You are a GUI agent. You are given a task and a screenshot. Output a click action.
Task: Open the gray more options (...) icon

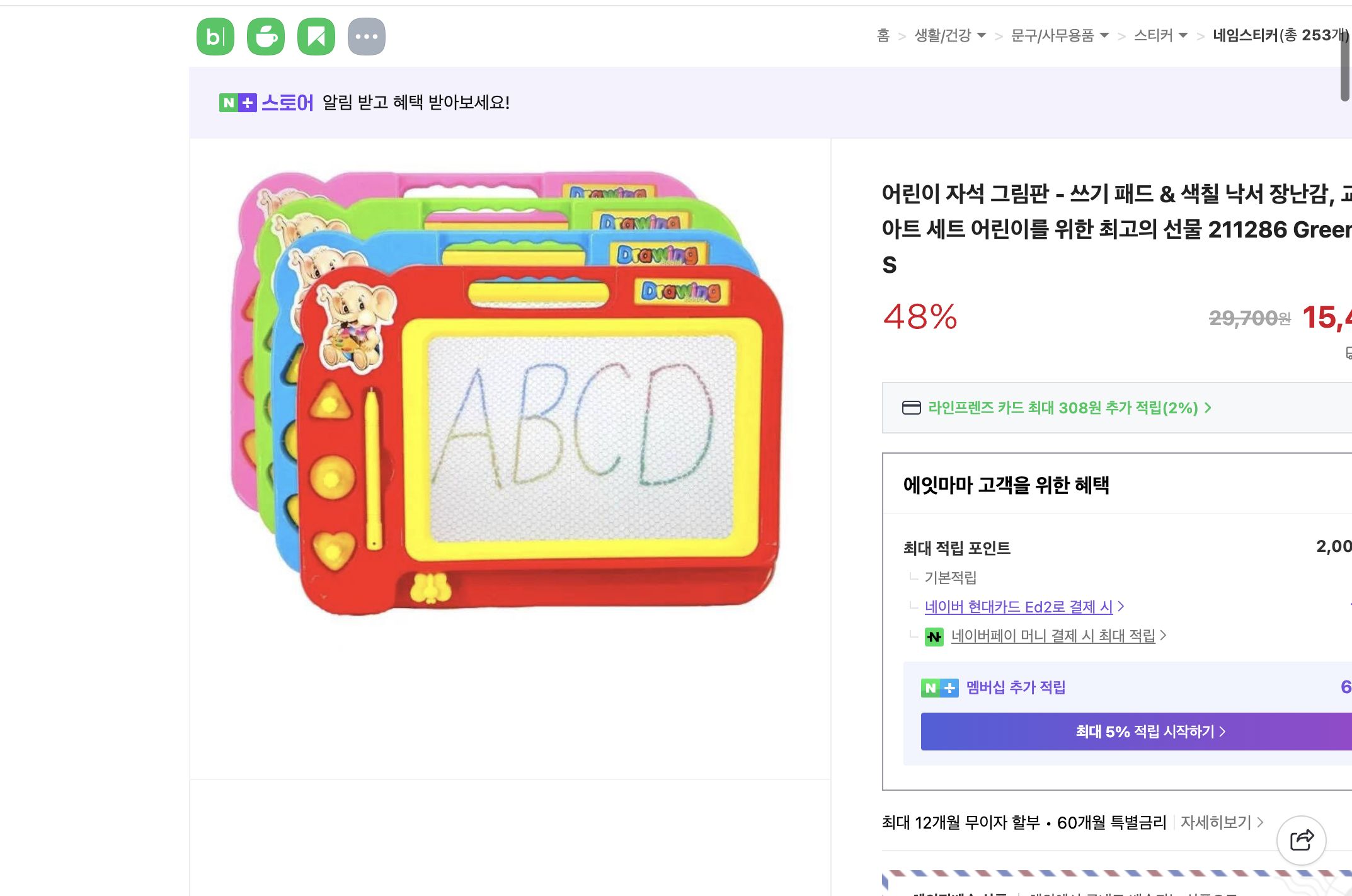368,36
